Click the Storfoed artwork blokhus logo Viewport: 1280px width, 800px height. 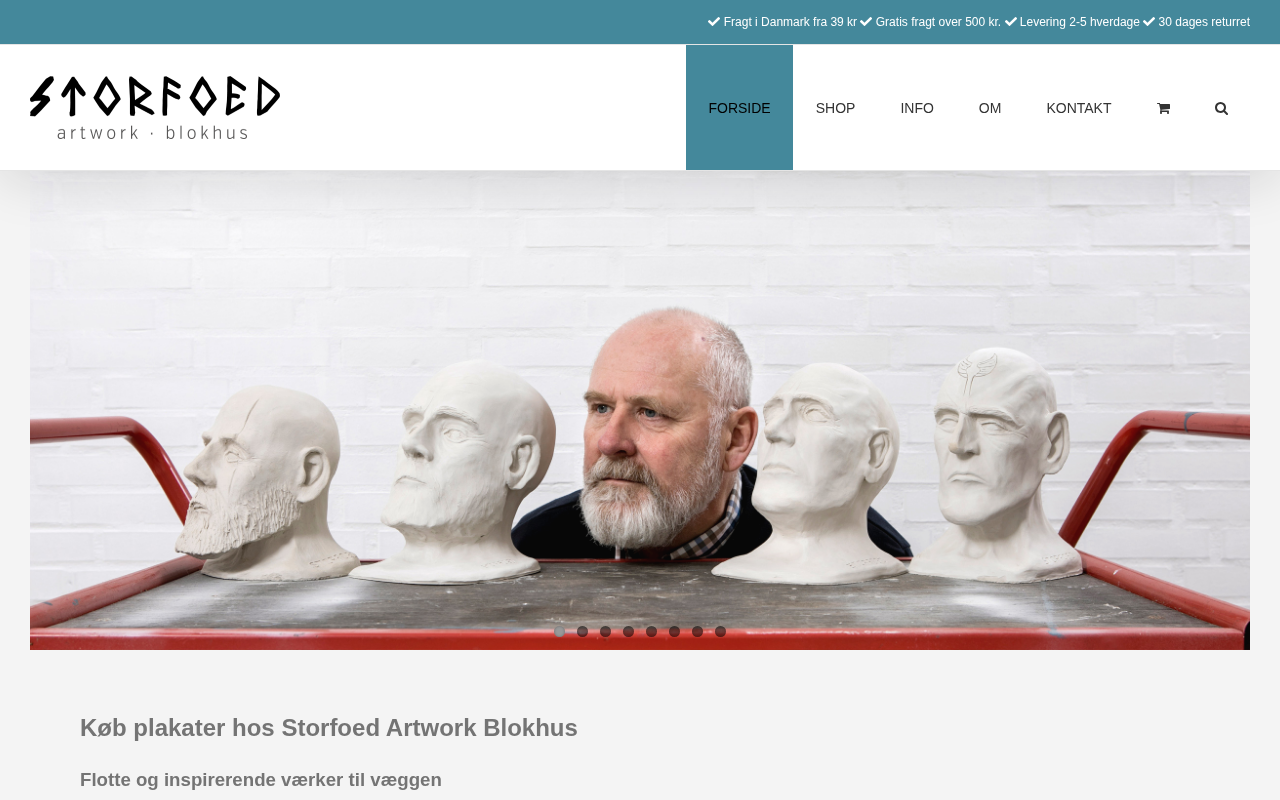click(155, 108)
